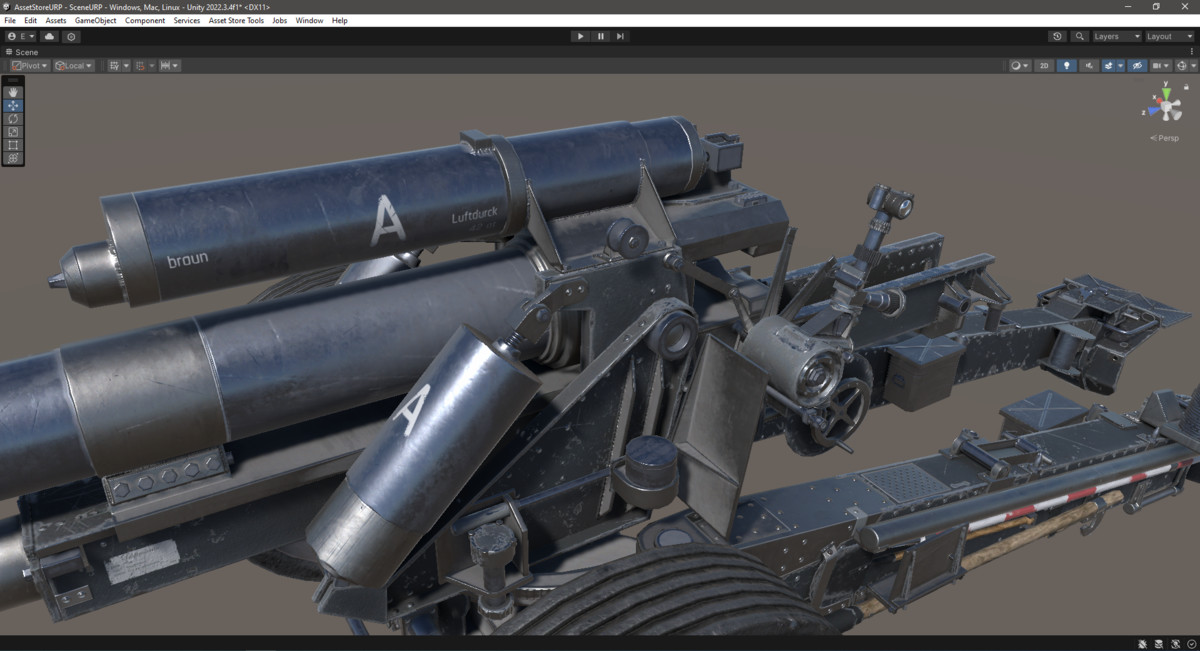Open the File menu
1200x651 pixels.
(x=10, y=20)
